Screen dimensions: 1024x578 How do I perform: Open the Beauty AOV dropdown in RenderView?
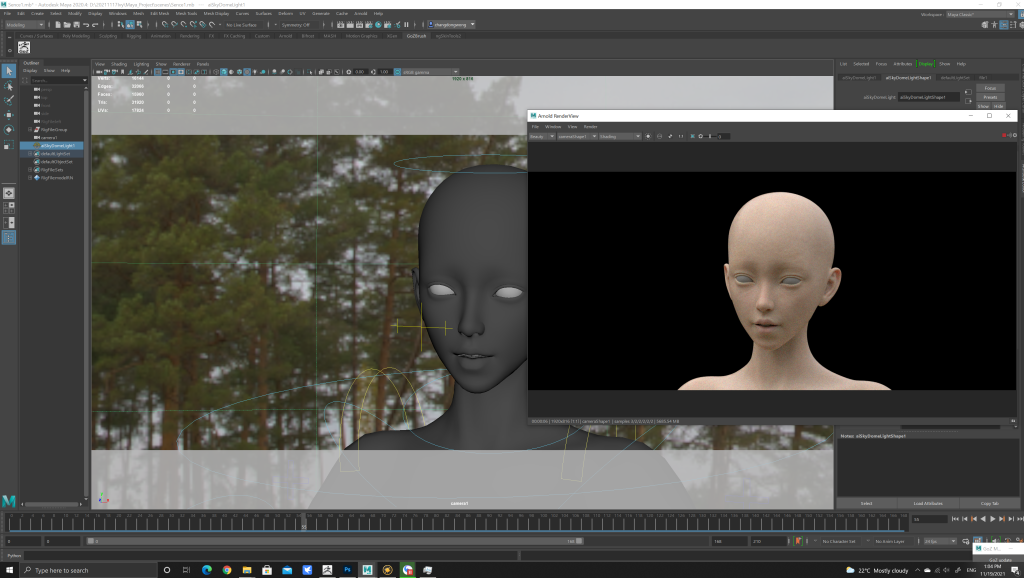coord(540,136)
